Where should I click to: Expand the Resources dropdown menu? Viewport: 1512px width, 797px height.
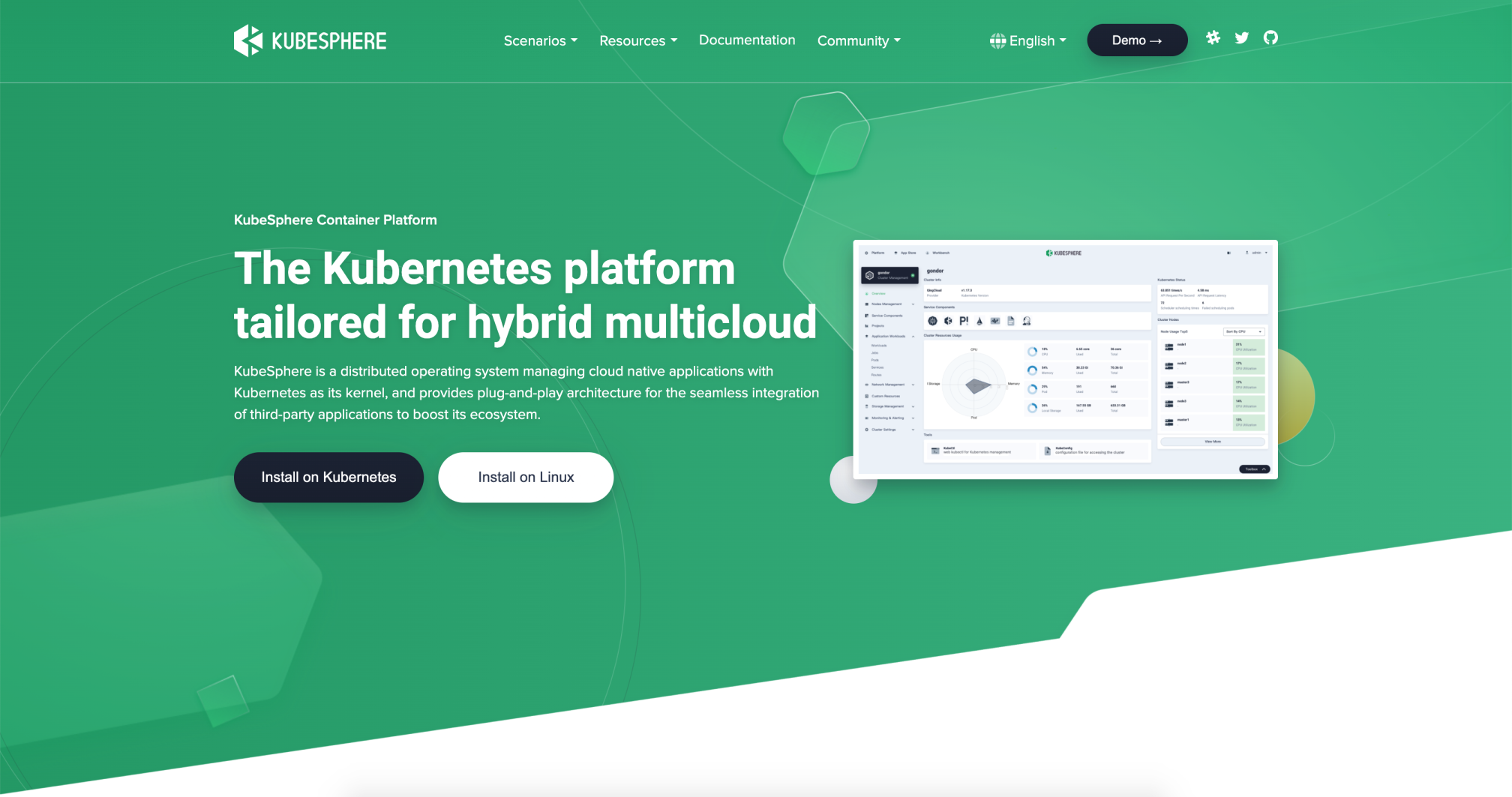click(x=638, y=40)
